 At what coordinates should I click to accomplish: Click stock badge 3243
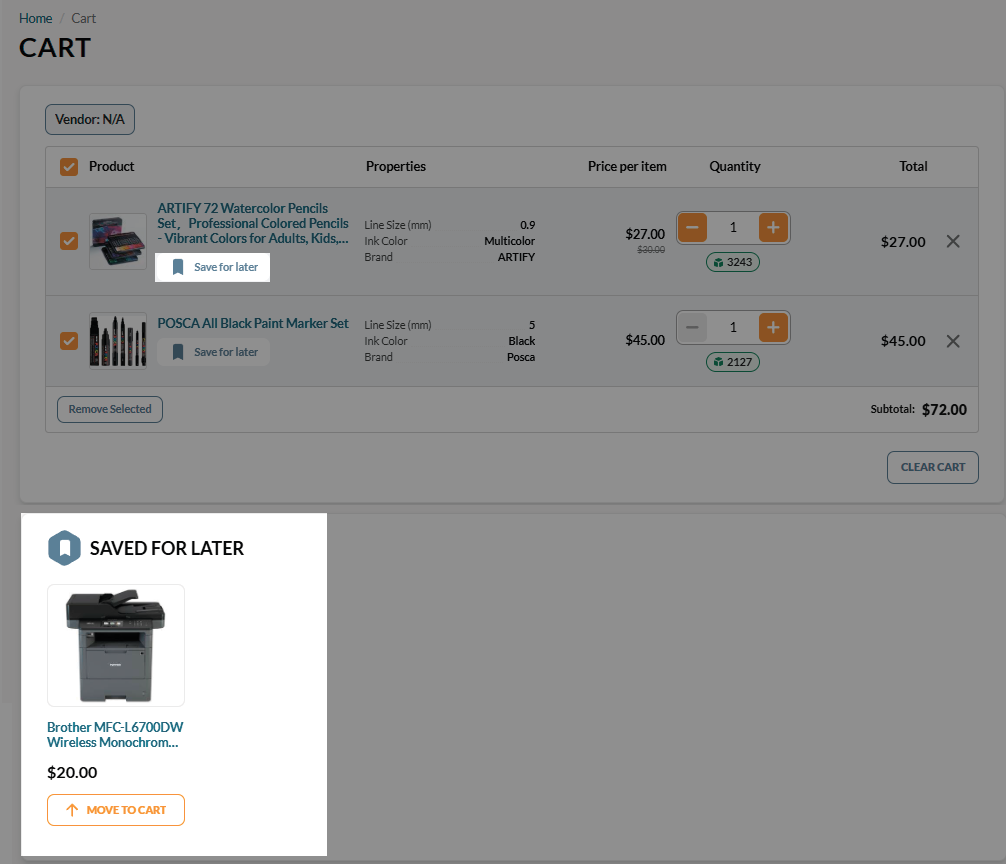click(x=733, y=262)
